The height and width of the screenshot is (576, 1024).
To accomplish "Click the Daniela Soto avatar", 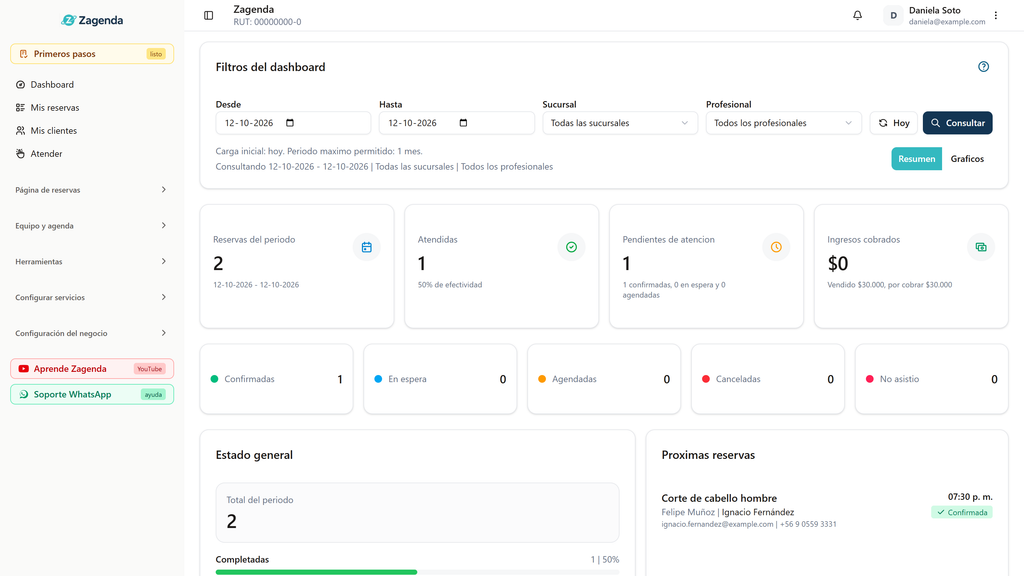I will click(x=893, y=15).
